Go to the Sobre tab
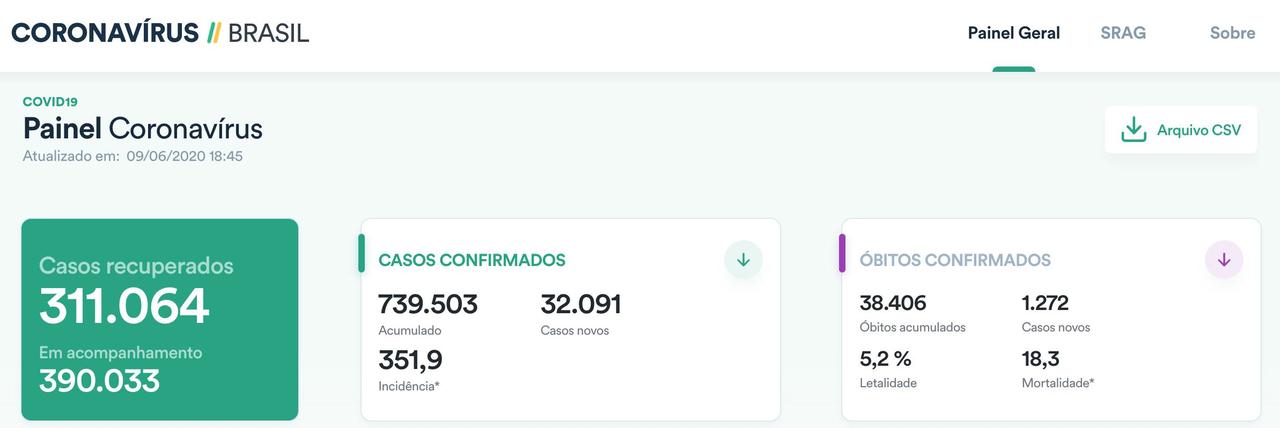 click(1232, 33)
